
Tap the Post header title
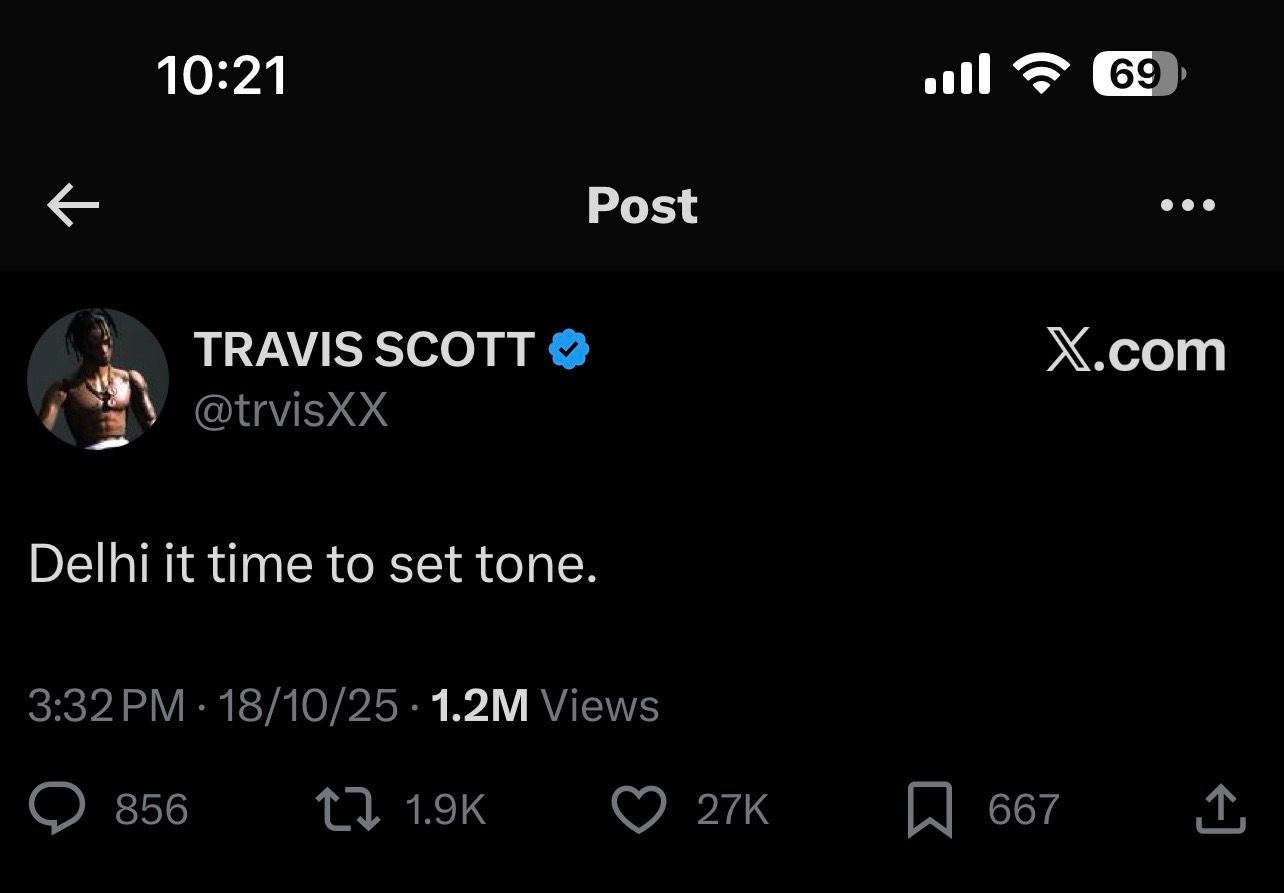(642, 206)
